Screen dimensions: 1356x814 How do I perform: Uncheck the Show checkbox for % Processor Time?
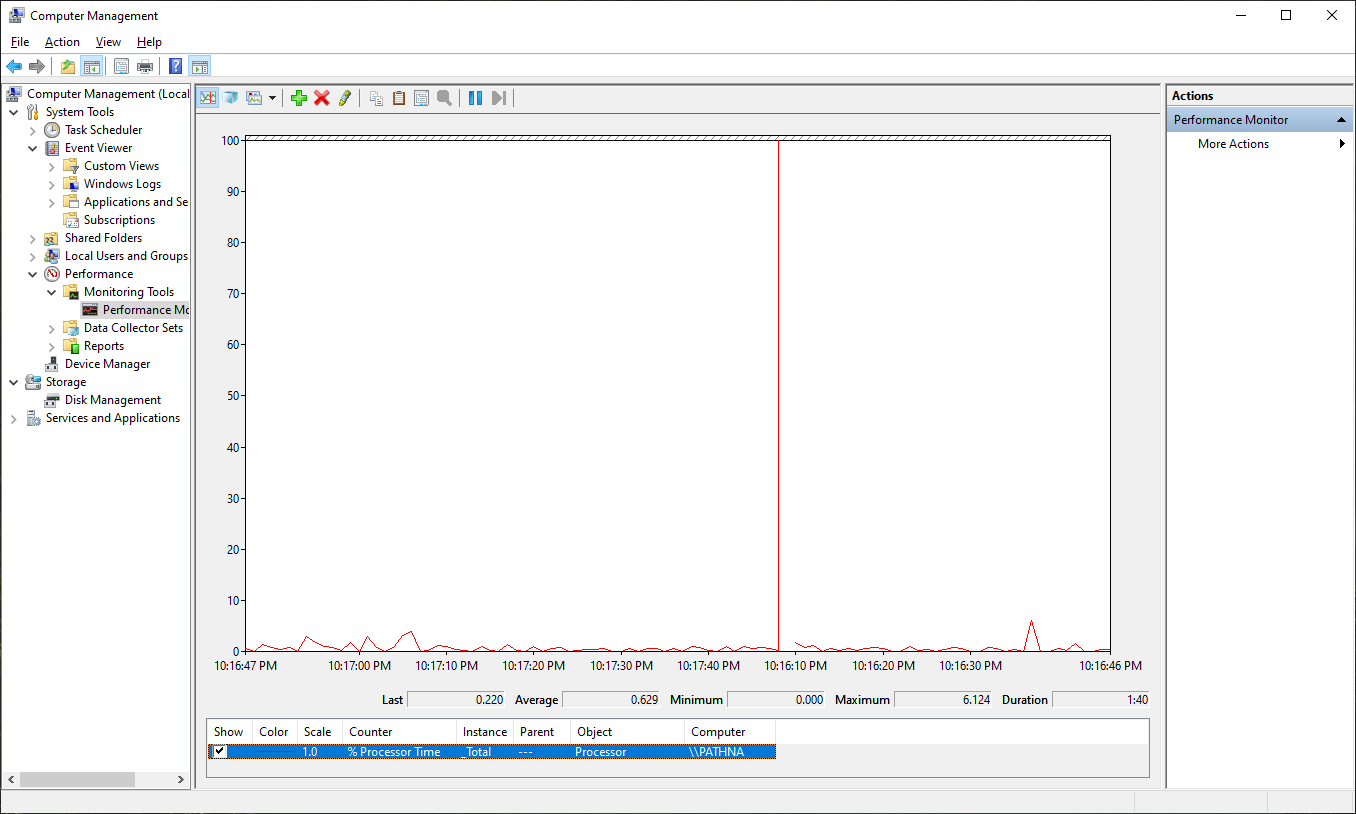point(220,752)
